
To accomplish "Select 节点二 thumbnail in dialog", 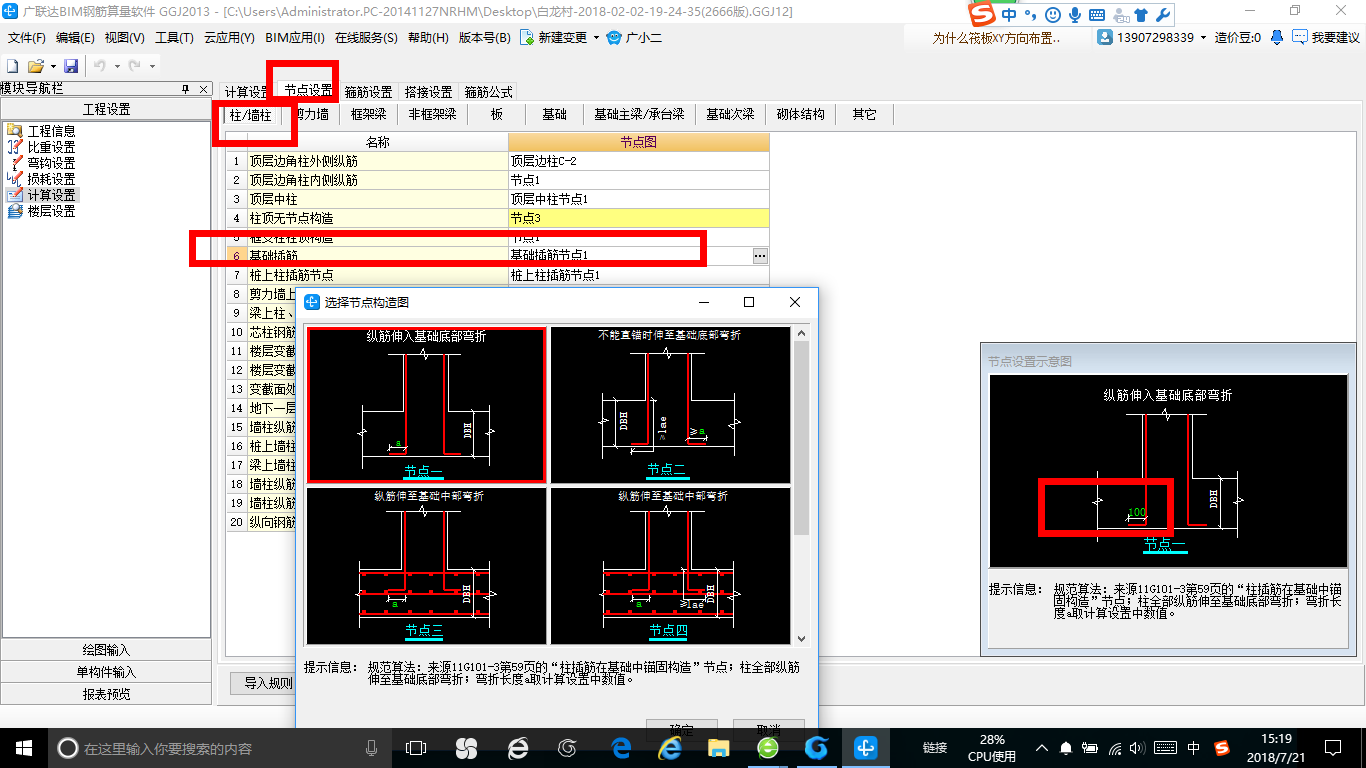I will 670,405.
